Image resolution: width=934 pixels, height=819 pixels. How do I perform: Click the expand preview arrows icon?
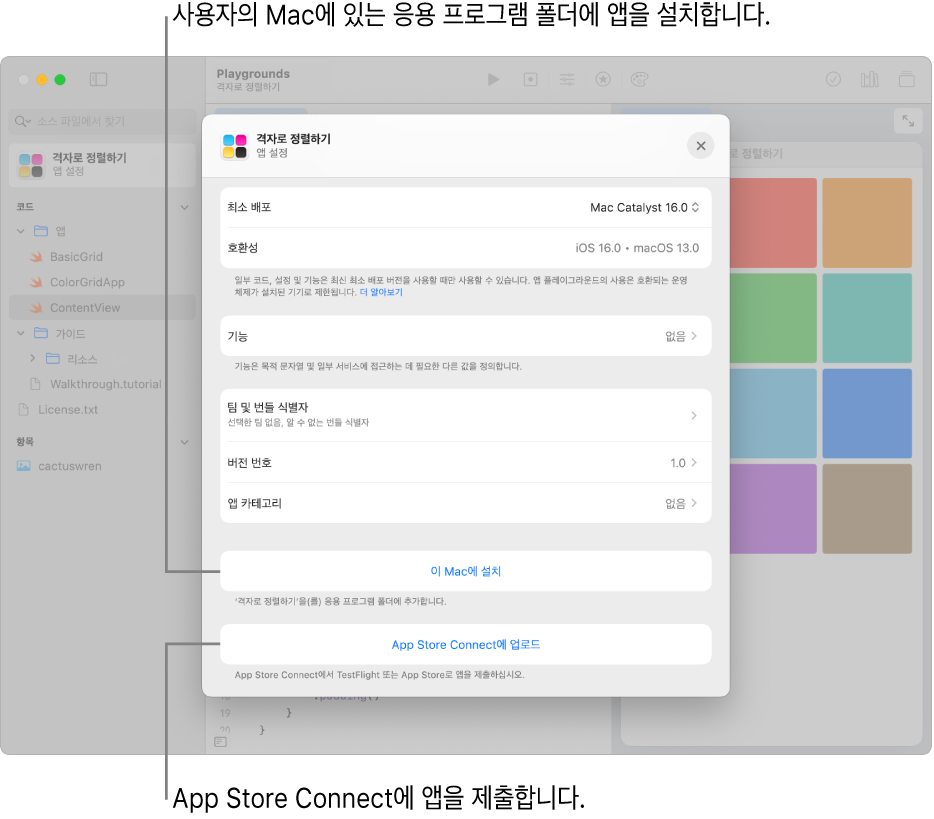908,121
